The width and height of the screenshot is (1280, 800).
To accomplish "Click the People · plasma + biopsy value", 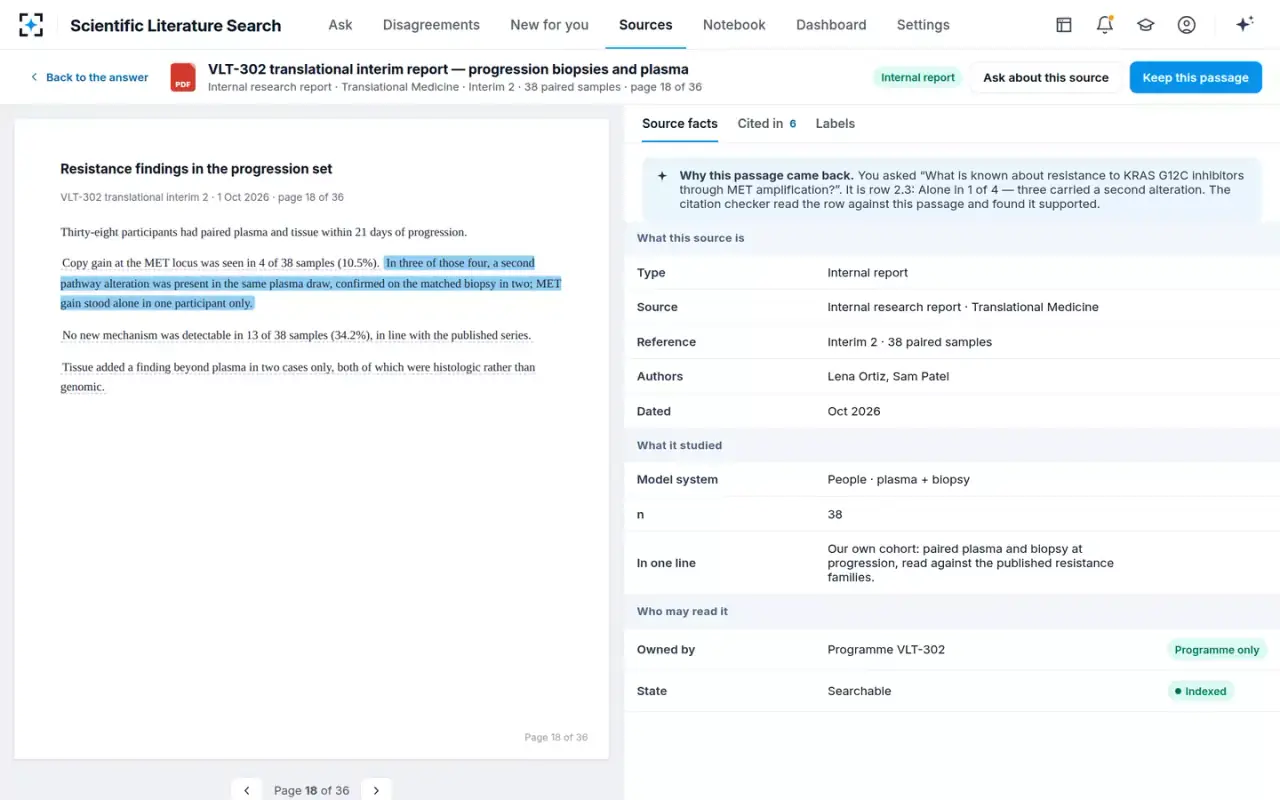I will [x=899, y=480].
